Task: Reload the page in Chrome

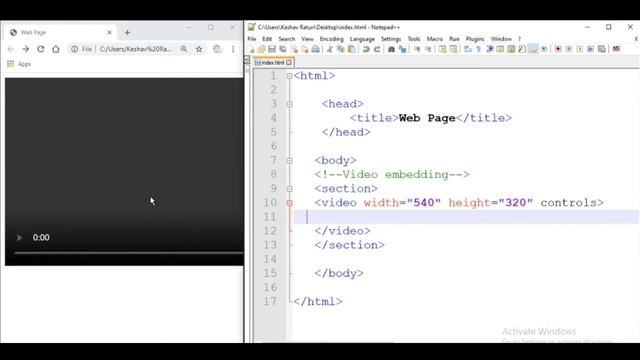Action: pos(40,49)
